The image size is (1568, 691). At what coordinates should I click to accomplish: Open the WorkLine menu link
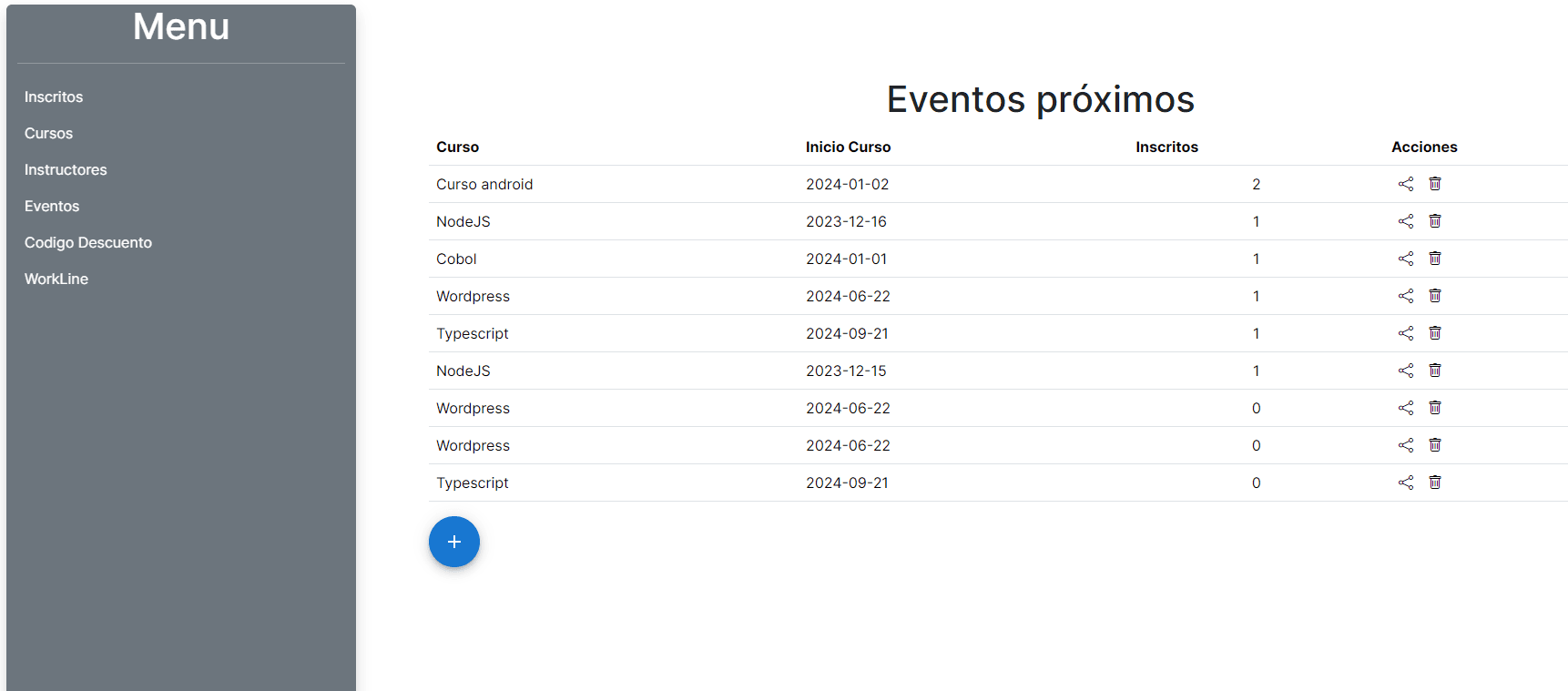pyautogui.click(x=56, y=279)
